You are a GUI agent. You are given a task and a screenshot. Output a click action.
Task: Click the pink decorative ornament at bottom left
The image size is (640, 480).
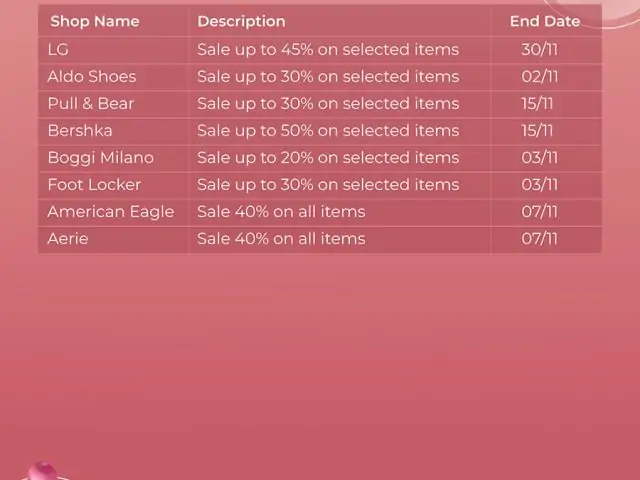(43, 471)
